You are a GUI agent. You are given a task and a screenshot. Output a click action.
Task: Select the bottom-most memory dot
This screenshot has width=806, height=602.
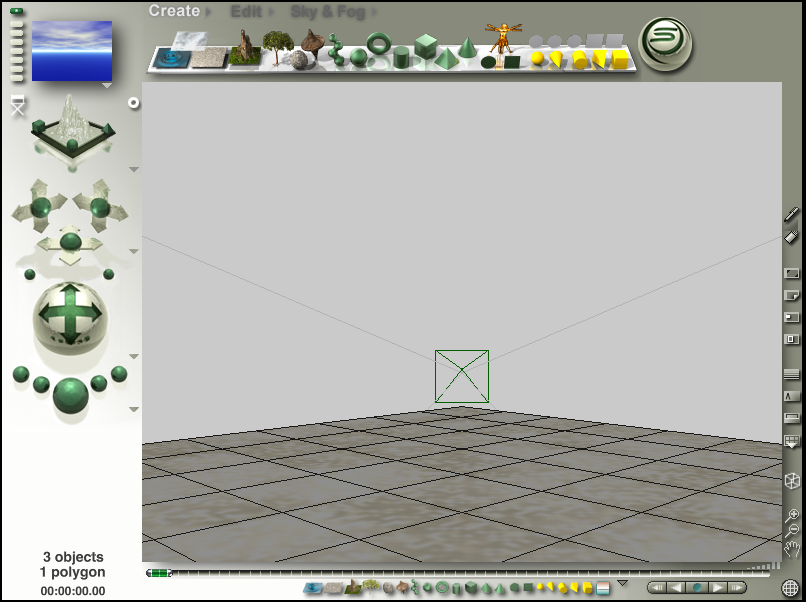(16, 78)
